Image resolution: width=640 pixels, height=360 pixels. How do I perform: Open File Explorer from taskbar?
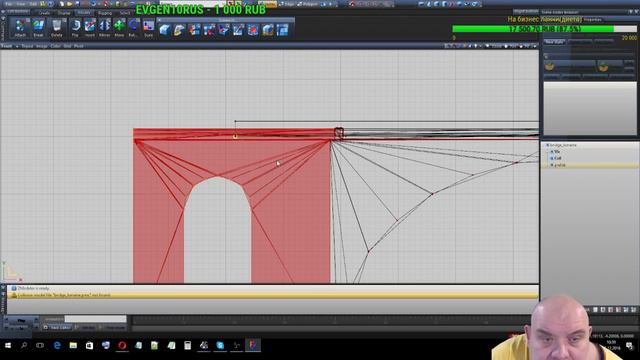73,345
